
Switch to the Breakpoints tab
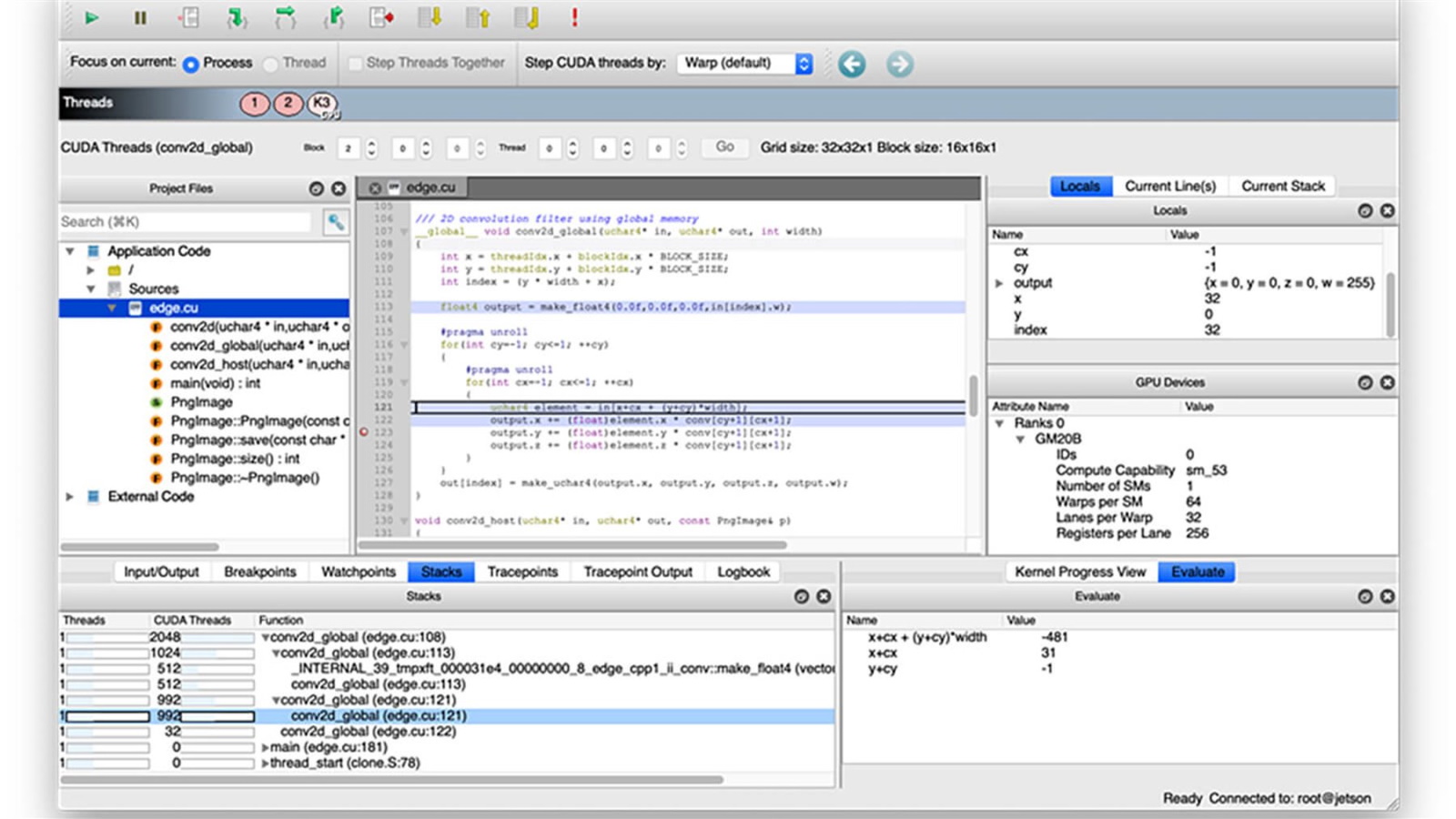(259, 571)
